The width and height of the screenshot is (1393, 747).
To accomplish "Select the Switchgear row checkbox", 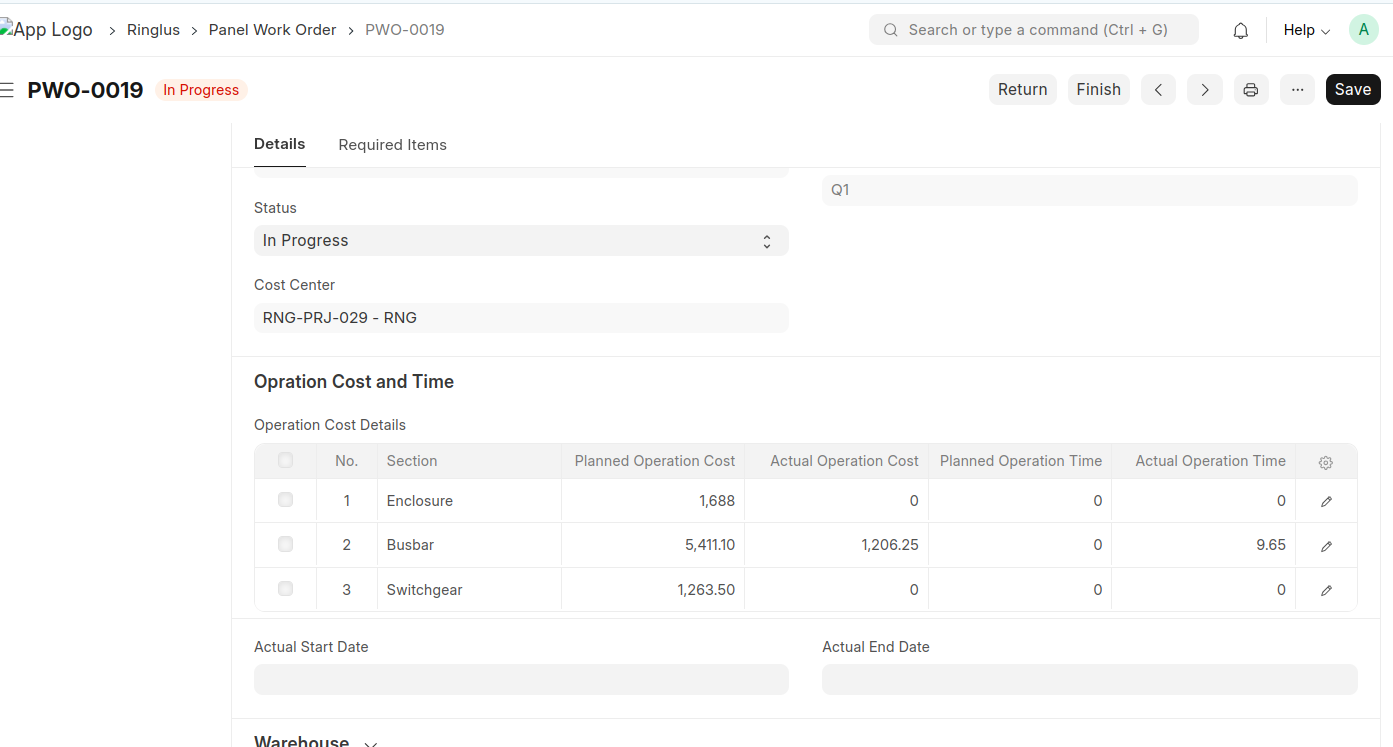I will (x=285, y=589).
